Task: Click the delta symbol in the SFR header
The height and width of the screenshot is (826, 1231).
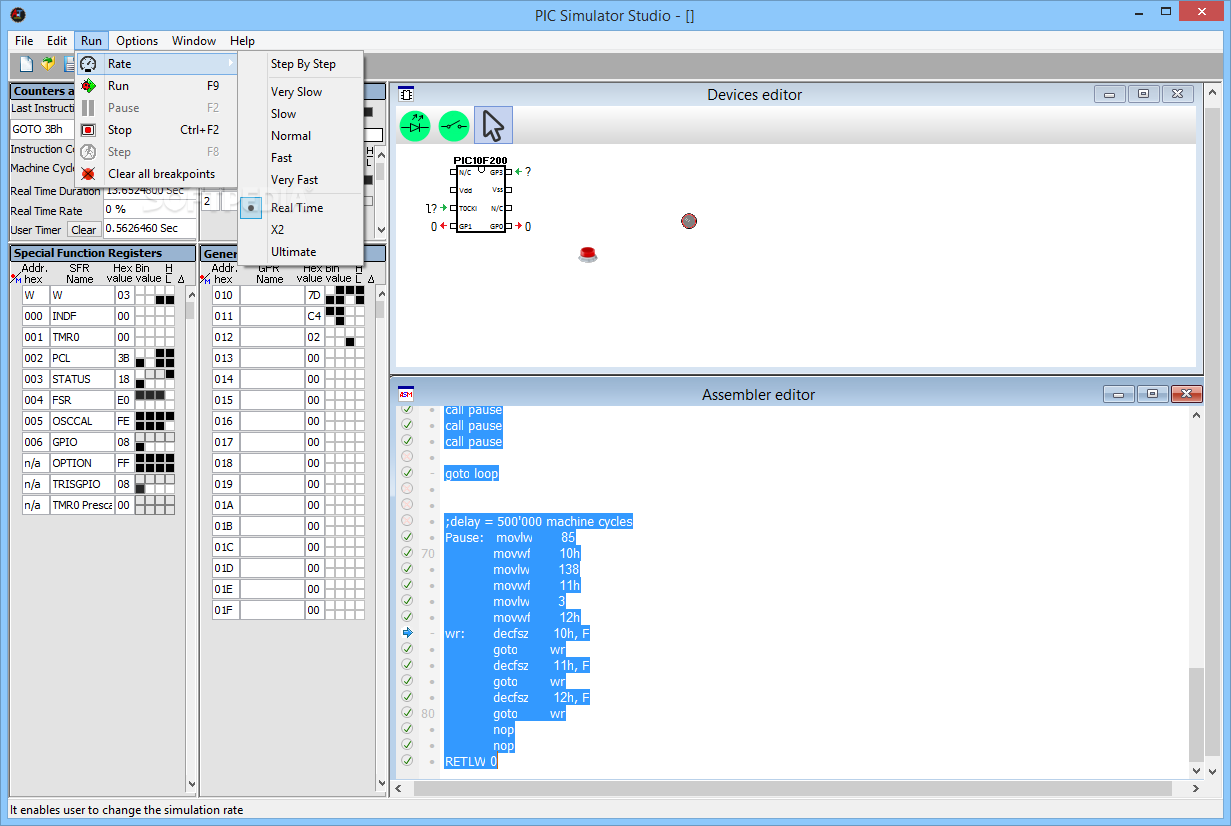Action: 180,279
